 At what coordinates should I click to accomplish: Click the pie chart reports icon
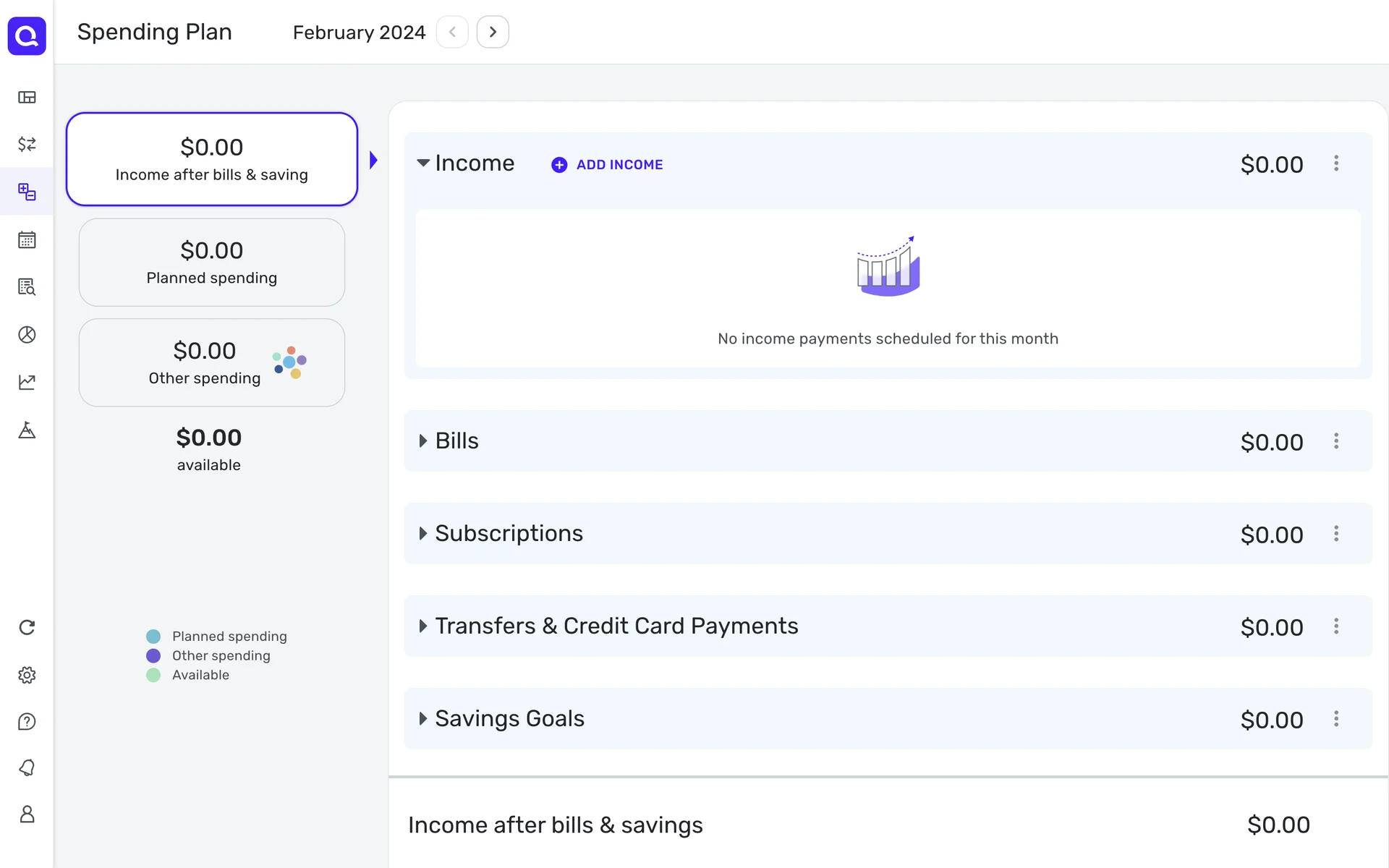[x=27, y=334]
